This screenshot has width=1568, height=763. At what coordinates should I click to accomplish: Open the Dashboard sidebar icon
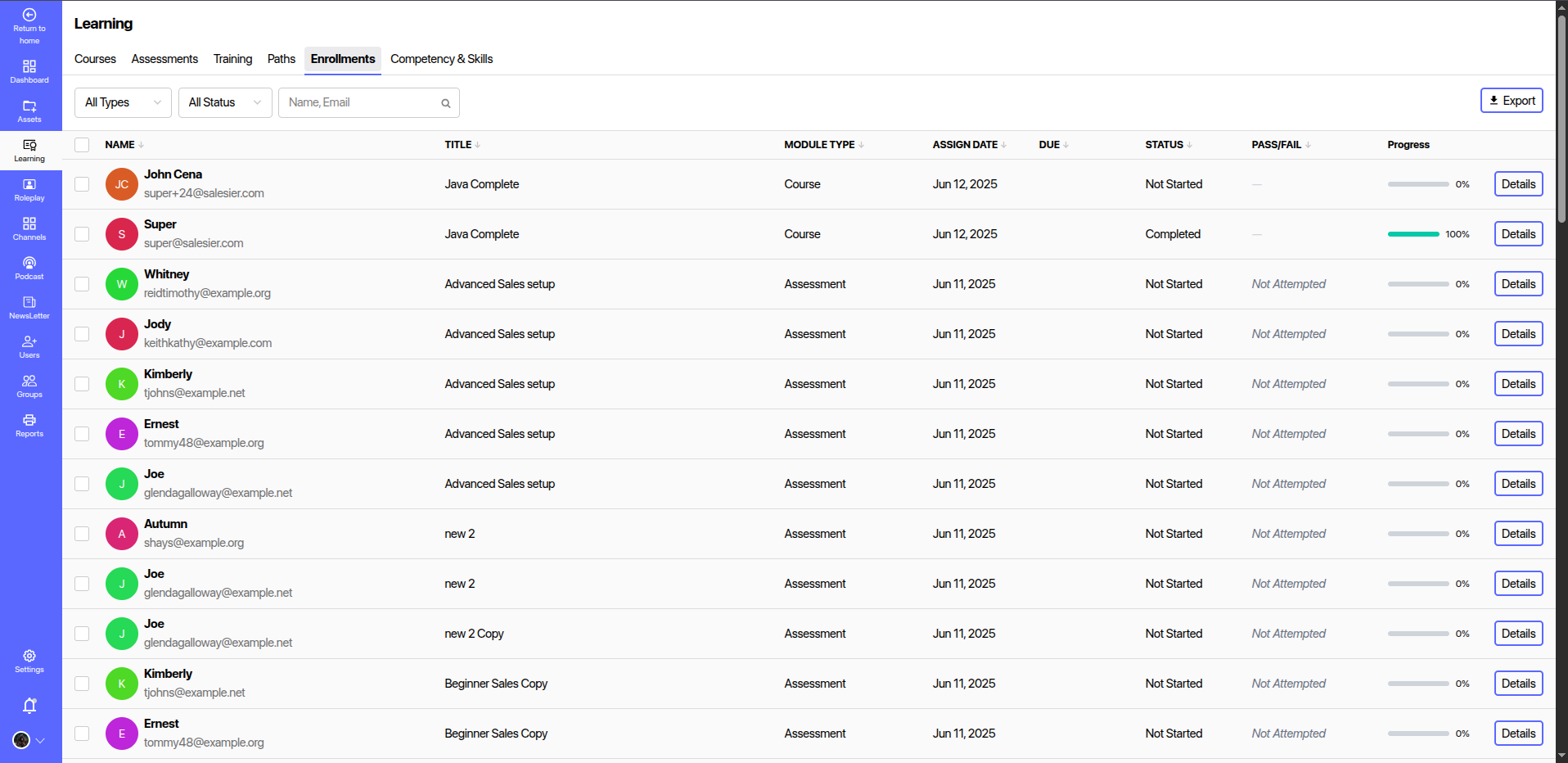point(29,71)
